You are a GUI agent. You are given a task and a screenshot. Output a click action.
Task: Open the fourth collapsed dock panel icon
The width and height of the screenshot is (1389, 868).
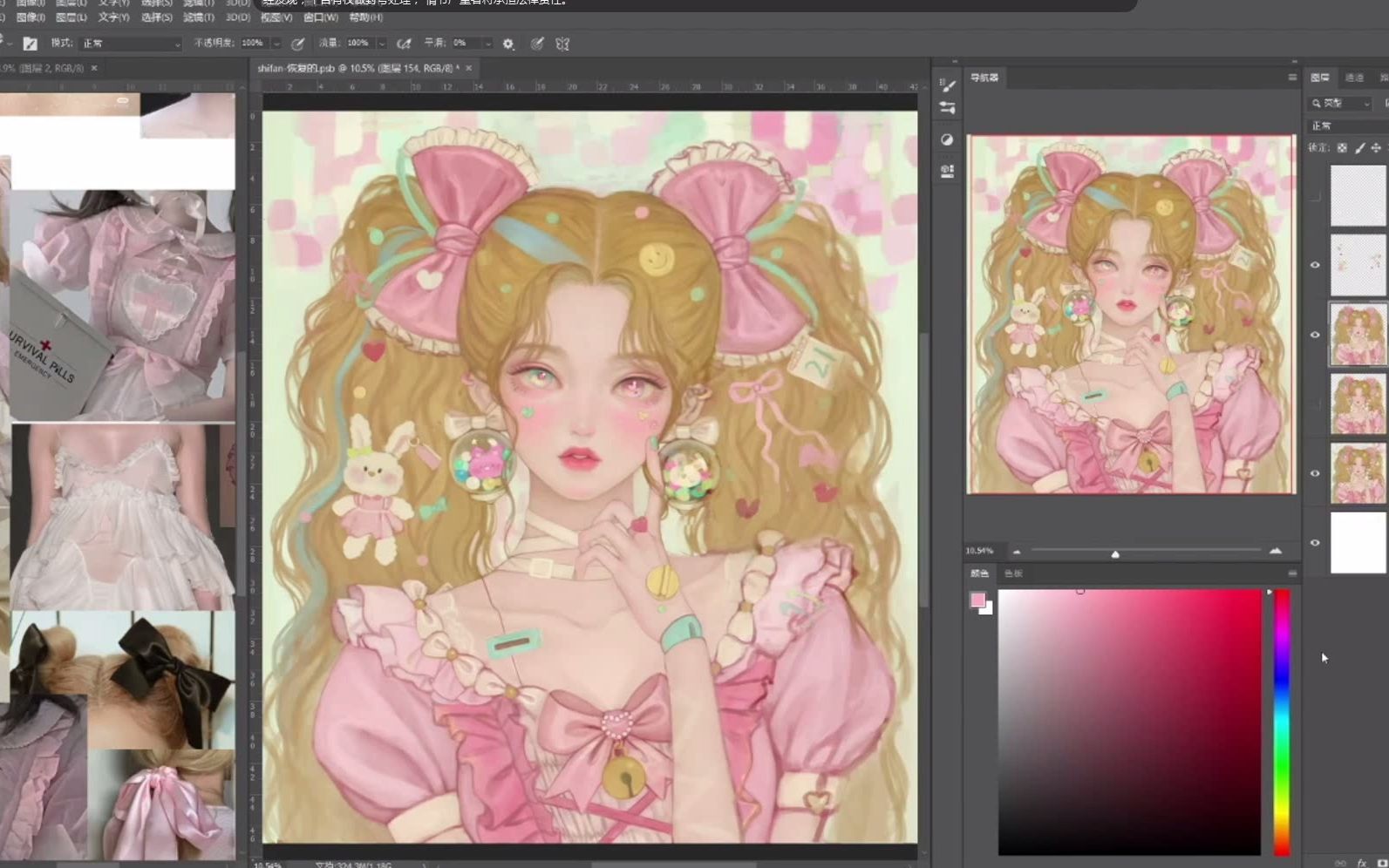point(948,171)
